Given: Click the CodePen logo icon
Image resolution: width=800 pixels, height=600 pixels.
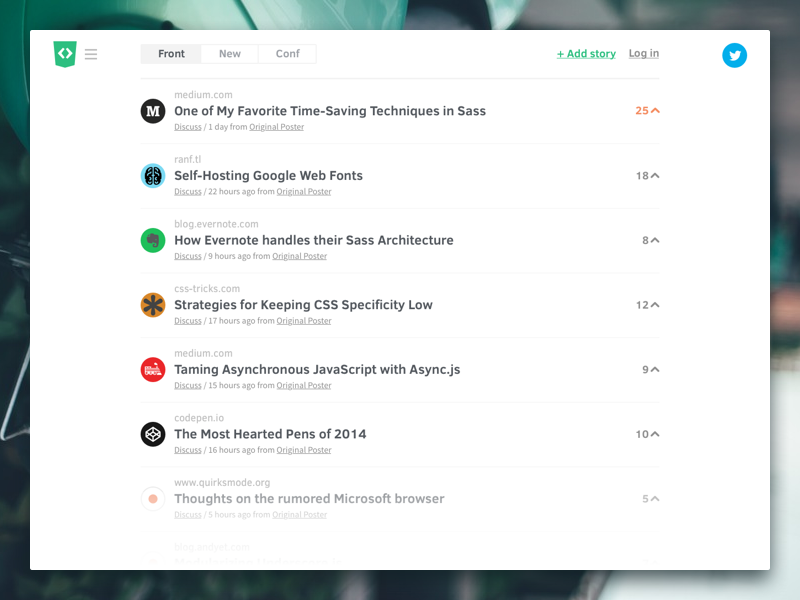Looking at the screenshot, I should click(152, 434).
